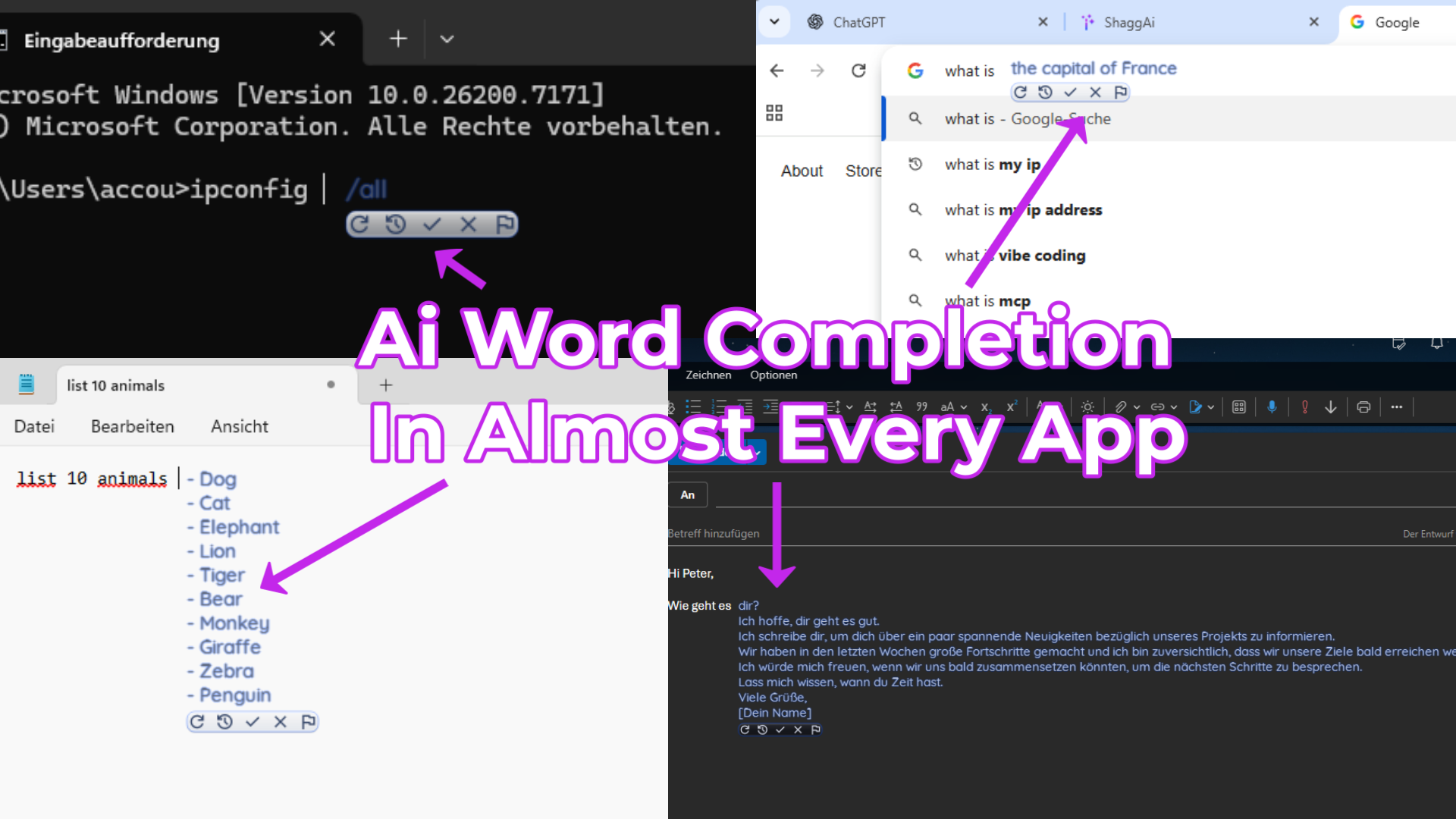This screenshot has height=819, width=1456.
Task: Regenerate the animal list AI suggestion in Notepad
Action: coord(198,721)
